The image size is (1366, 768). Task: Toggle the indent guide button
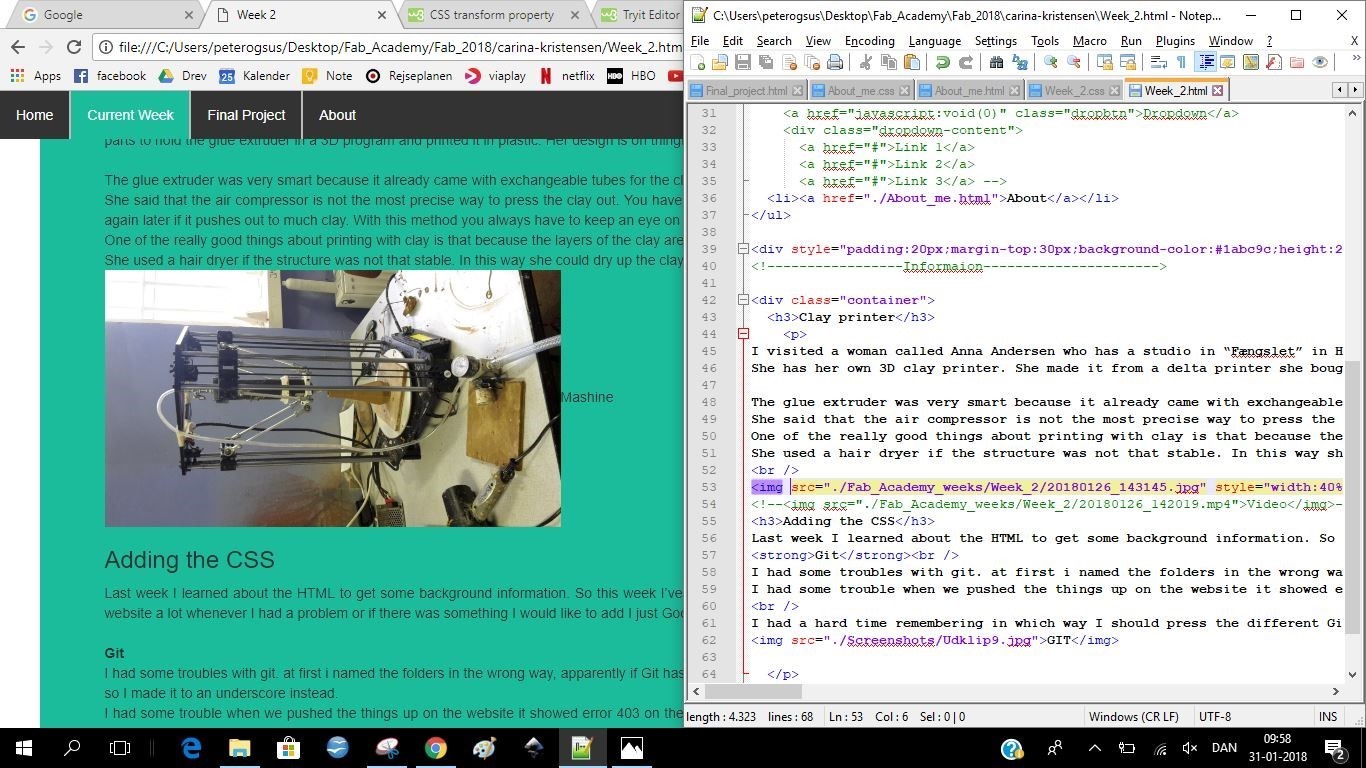[1206, 62]
